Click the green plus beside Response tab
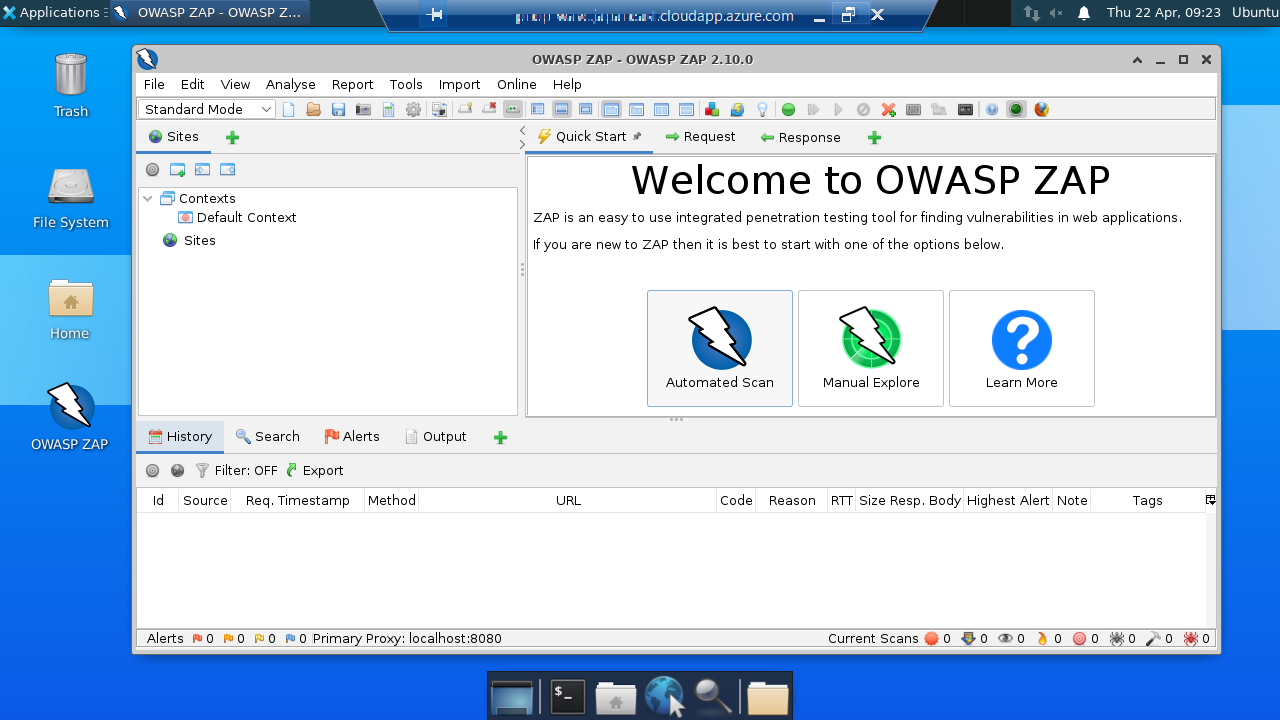The width and height of the screenshot is (1280, 720). pyautogui.click(x=874, y=138)
